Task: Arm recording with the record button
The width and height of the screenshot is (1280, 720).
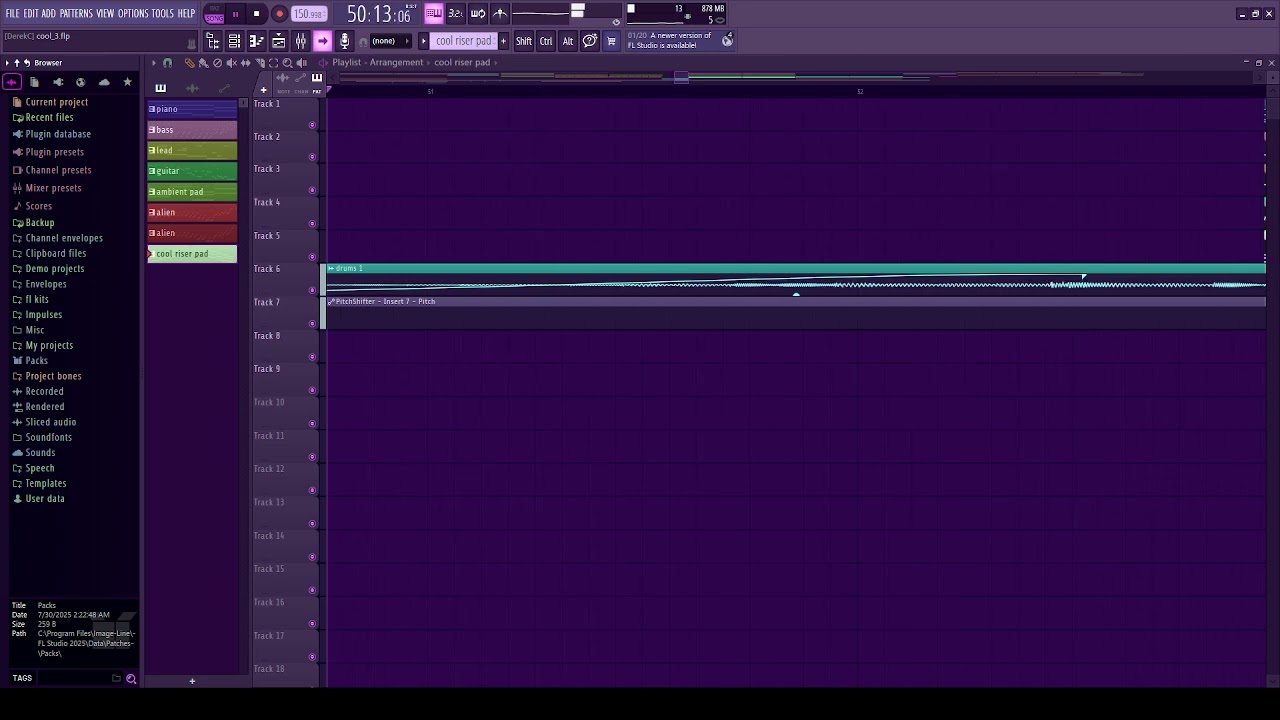Action: coord(279,14)
